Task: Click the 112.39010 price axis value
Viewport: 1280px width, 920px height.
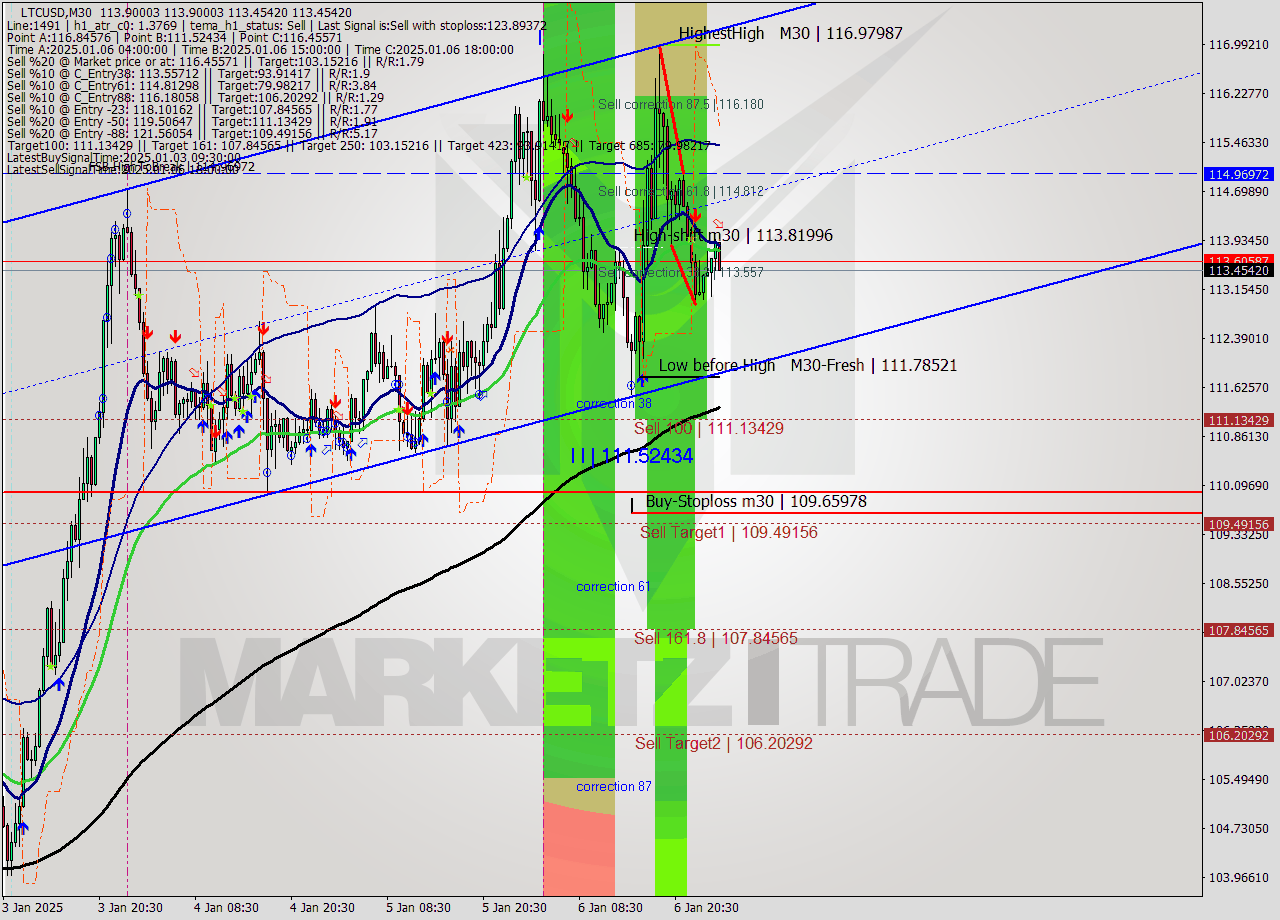Action: (x=1238, y=338)
